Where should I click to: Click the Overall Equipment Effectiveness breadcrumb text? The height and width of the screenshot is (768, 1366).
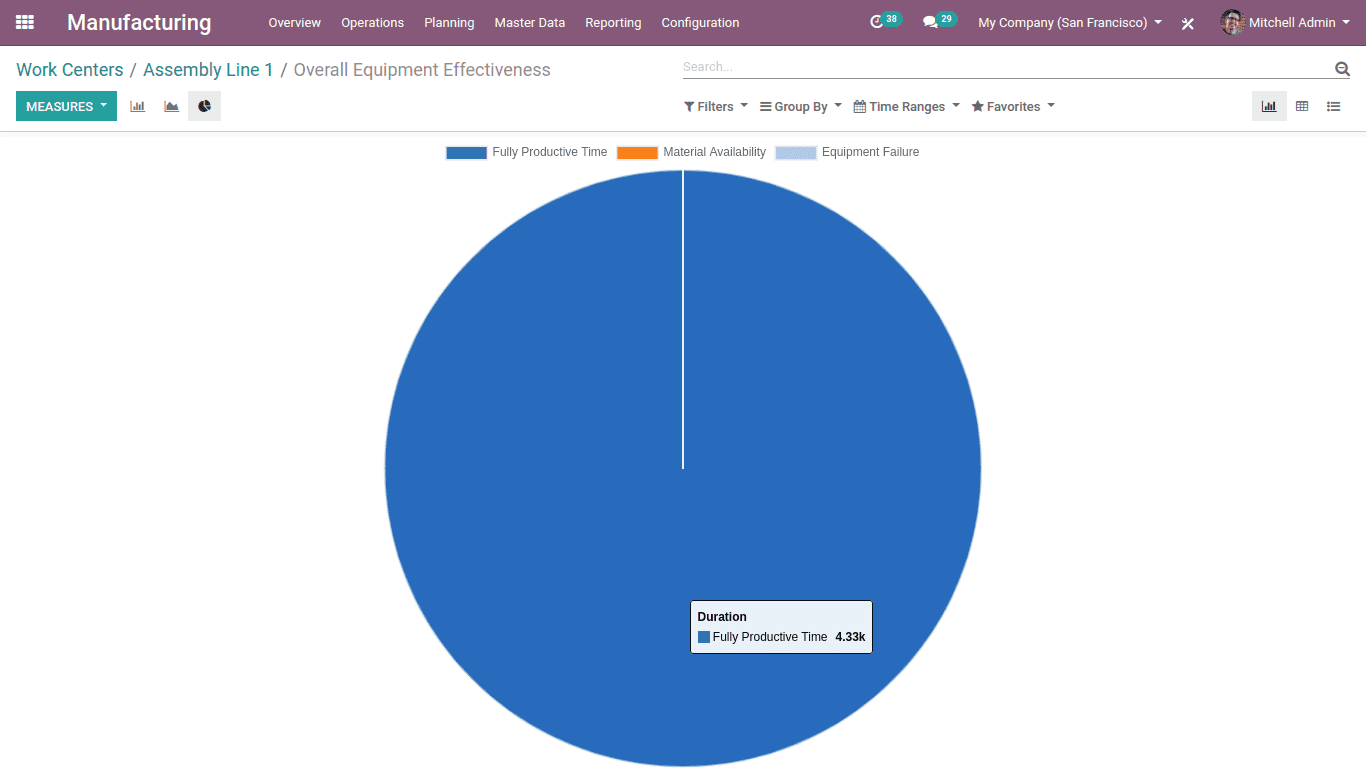[x=422, y=70]
